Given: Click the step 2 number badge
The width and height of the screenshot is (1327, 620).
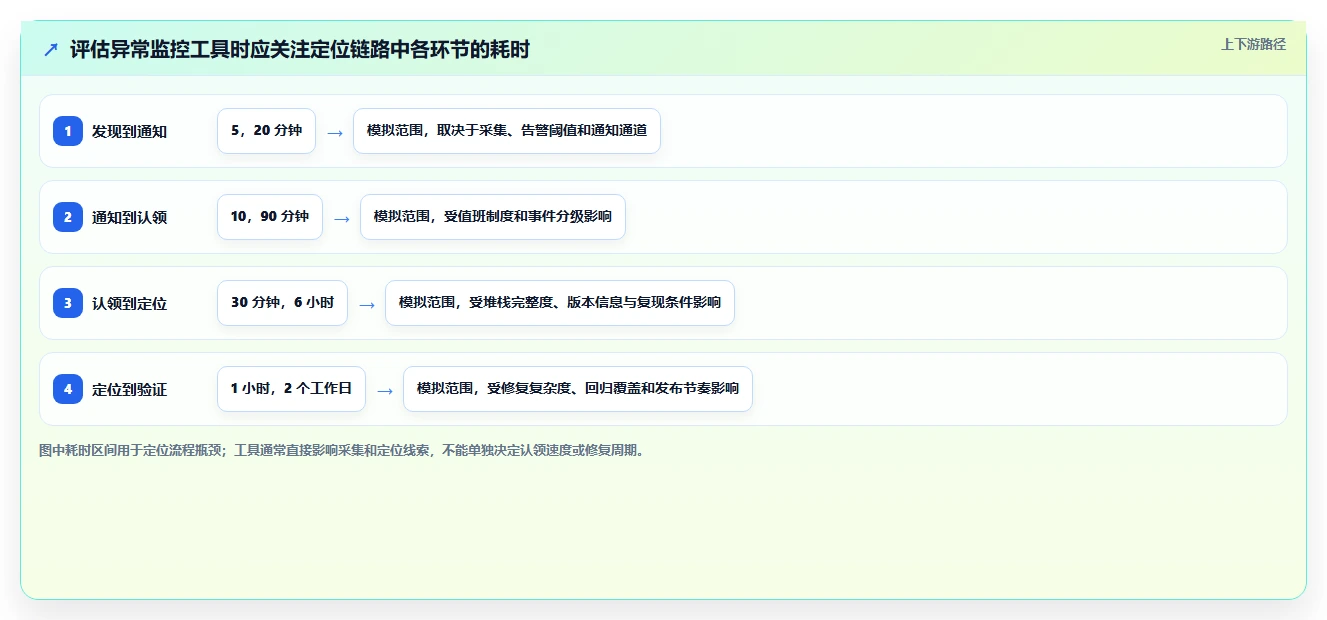Looking at the screenshot, I should (x=68, y=217).
